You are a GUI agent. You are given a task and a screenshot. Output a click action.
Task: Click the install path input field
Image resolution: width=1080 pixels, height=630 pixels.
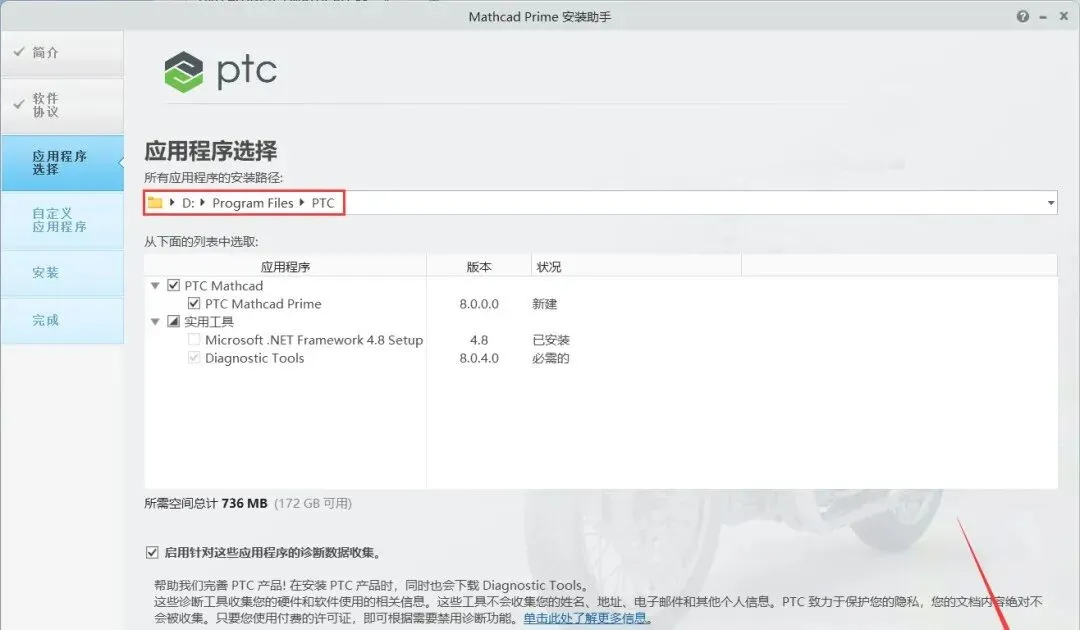[601, 202]
